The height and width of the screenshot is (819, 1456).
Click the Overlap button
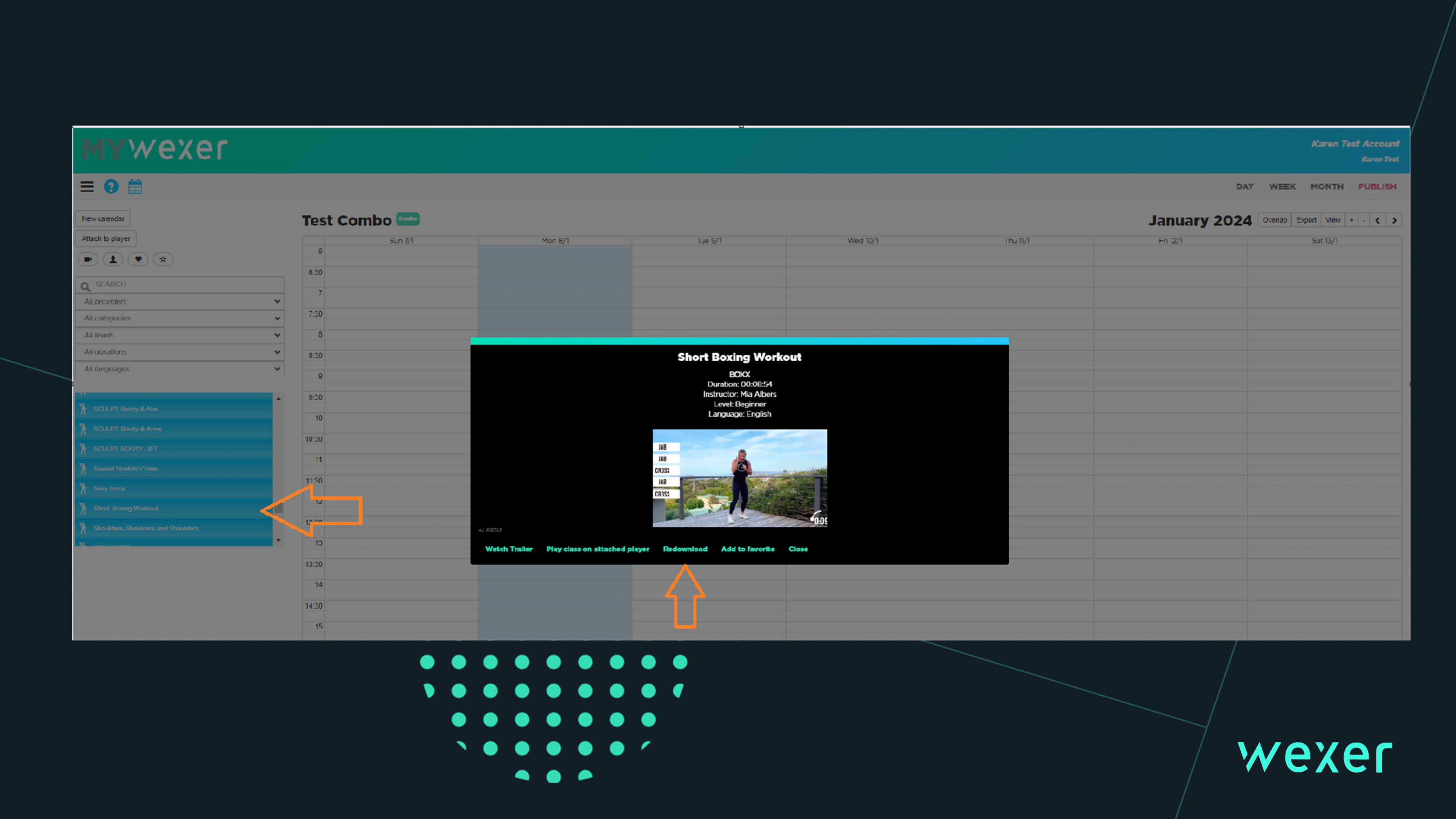click(x=1274, y=220)
